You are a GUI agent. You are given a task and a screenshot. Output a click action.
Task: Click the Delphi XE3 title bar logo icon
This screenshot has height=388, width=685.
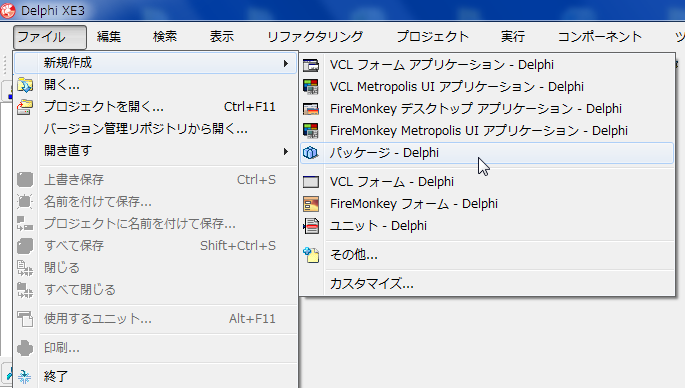click(7, 10)
